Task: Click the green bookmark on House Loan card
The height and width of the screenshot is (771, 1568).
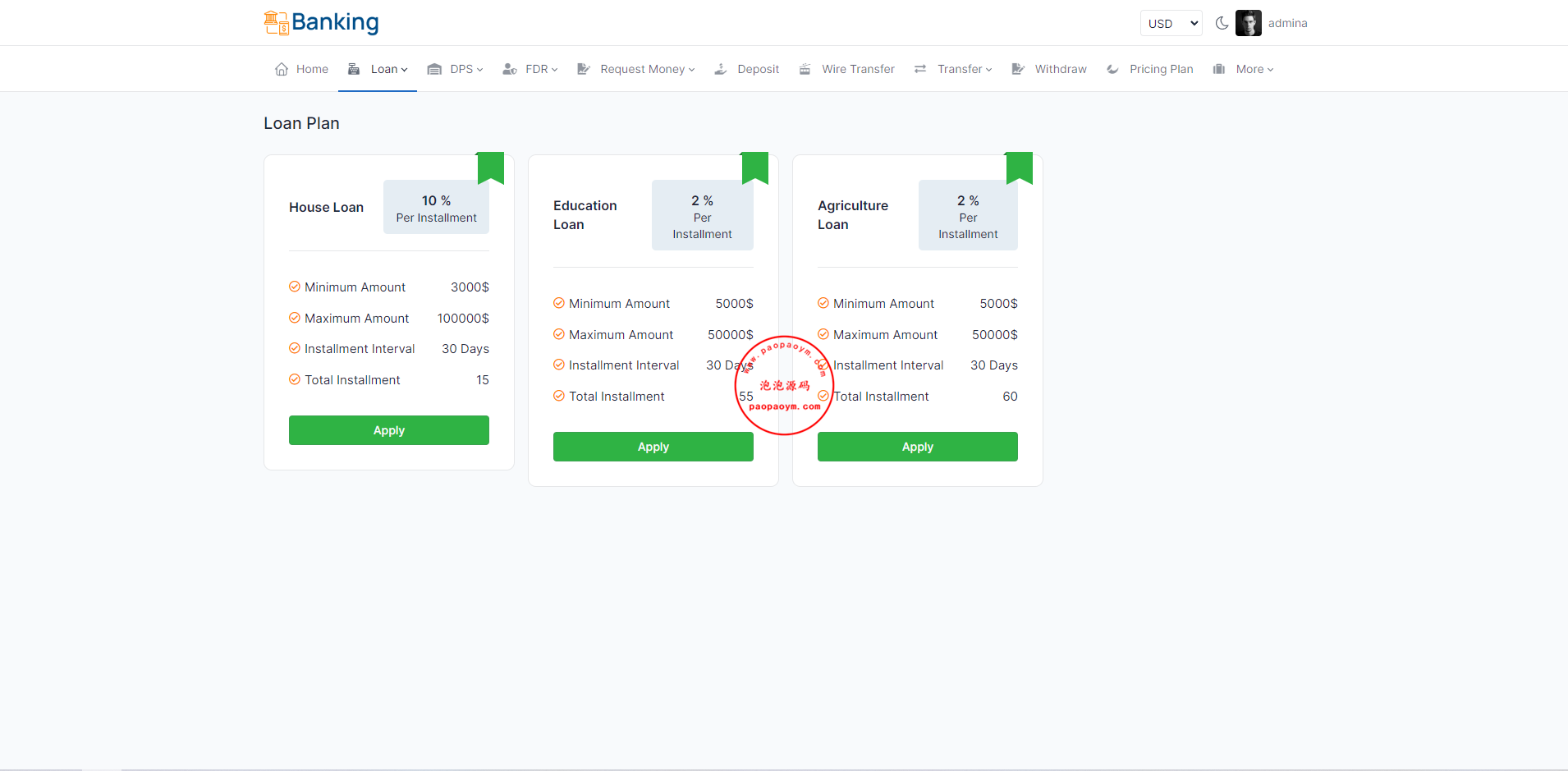Action: click(x=490, y=167)
